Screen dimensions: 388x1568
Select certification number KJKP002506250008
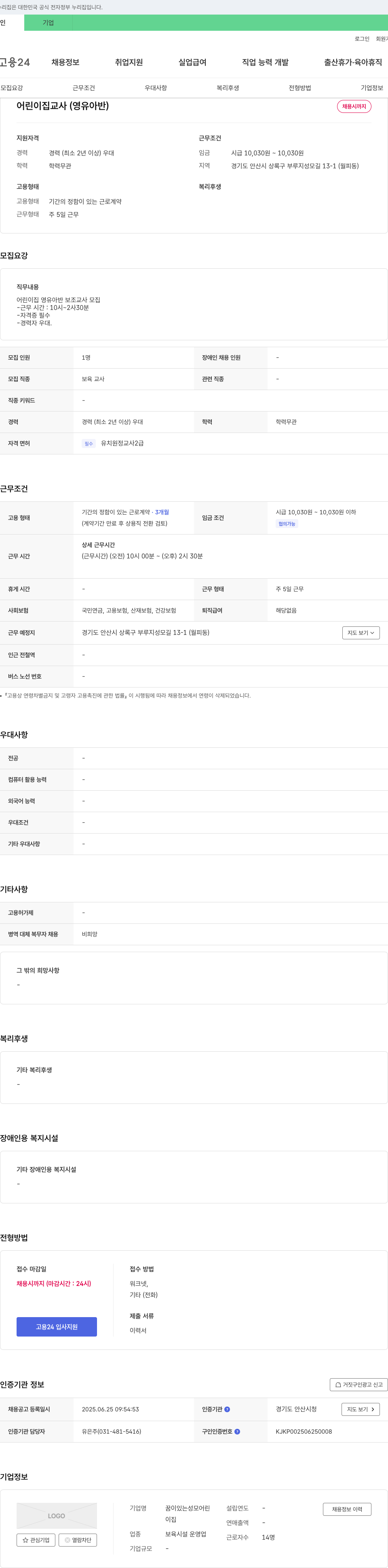304,1432
